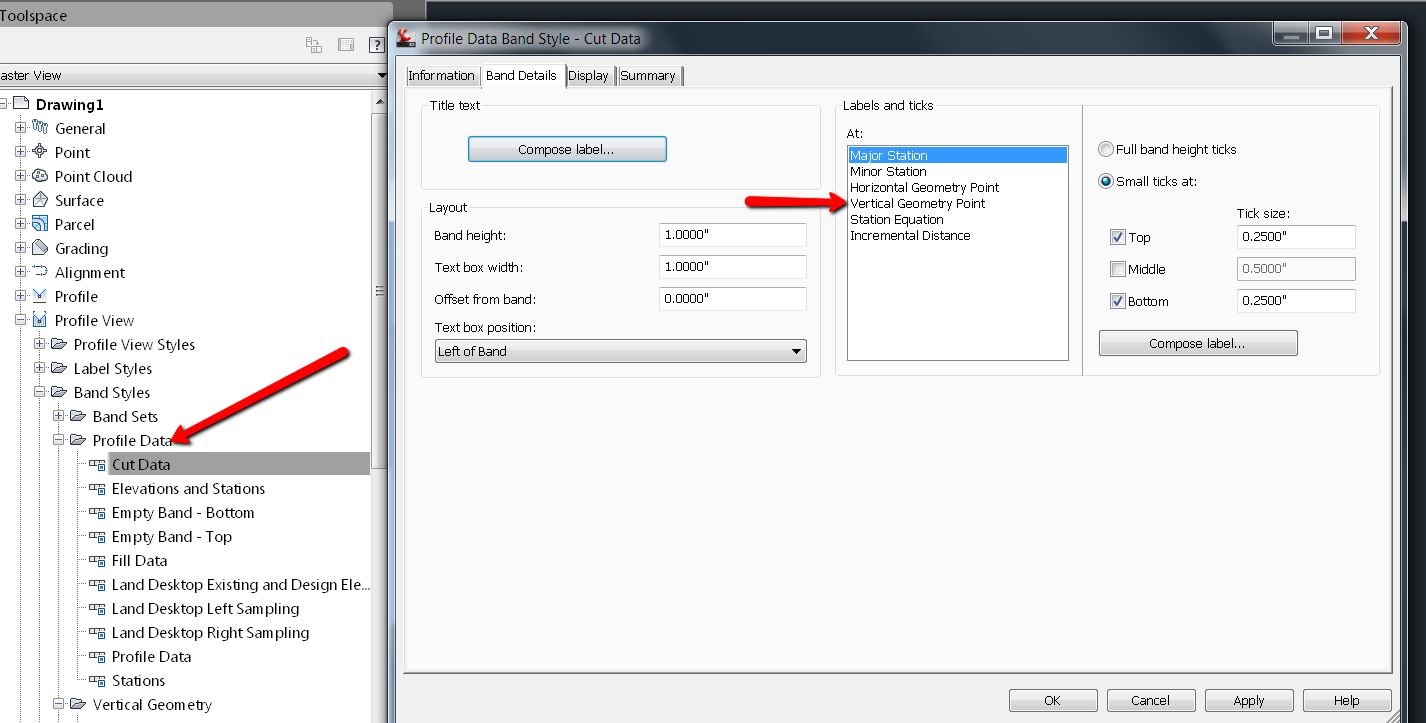The width and height of the screenshot is (1426, 723).
Task: Enable the Middle tick checkbox
Action: coord(1118,269)
